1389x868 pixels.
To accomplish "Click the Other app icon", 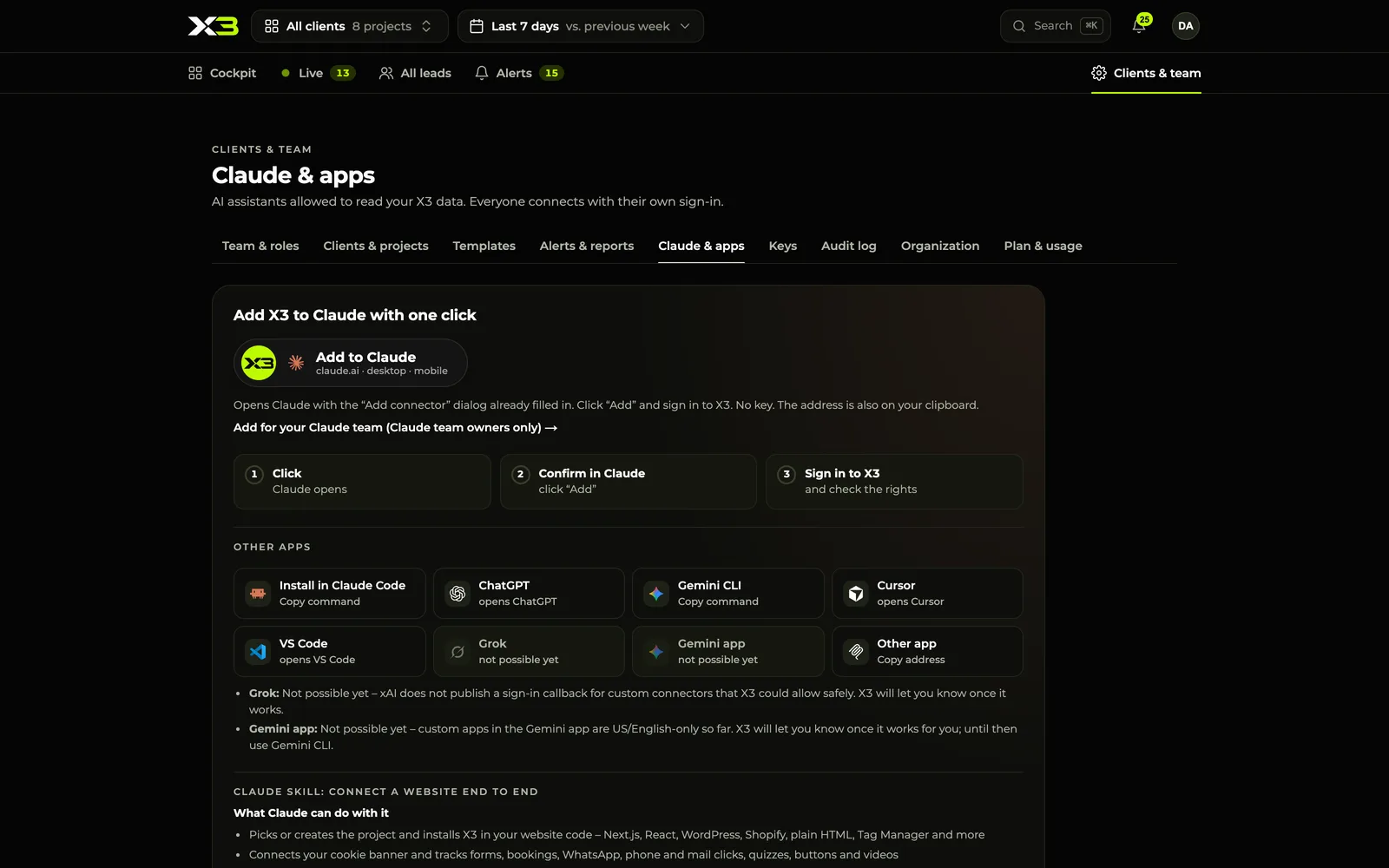I will coord(856,652).
